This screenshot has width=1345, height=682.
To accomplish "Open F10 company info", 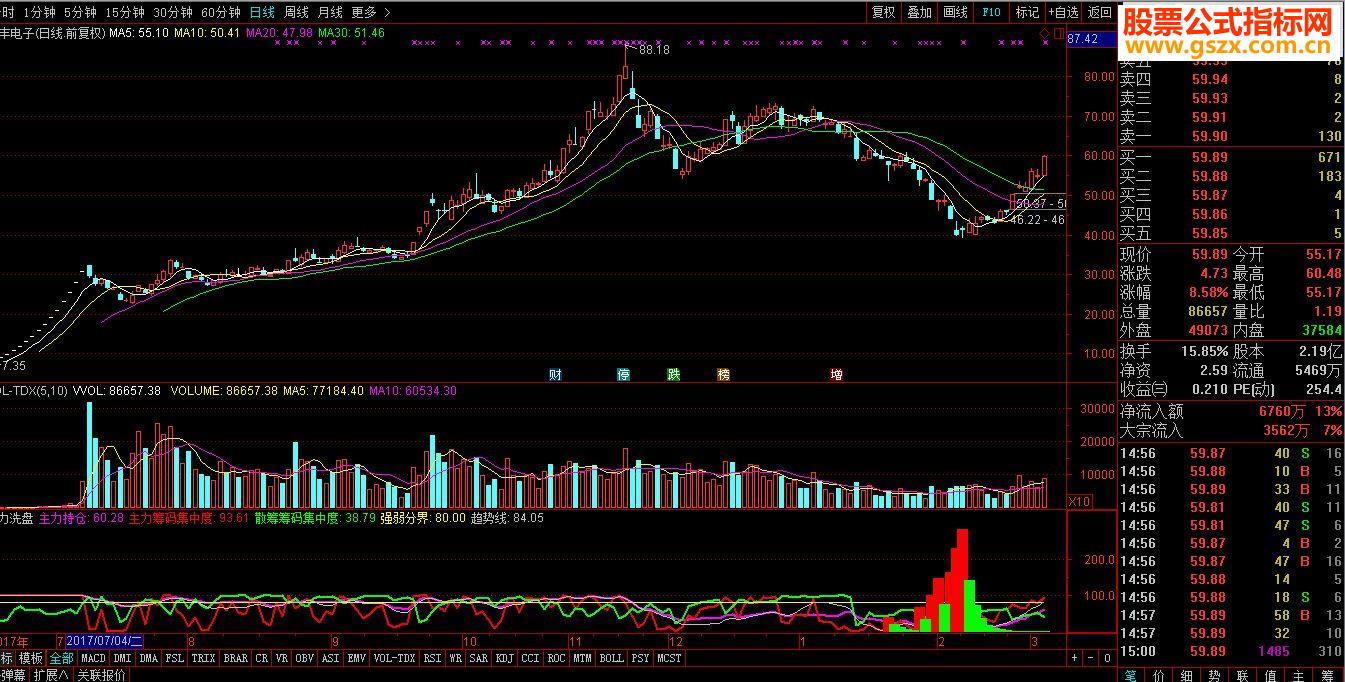I will 991,12.
